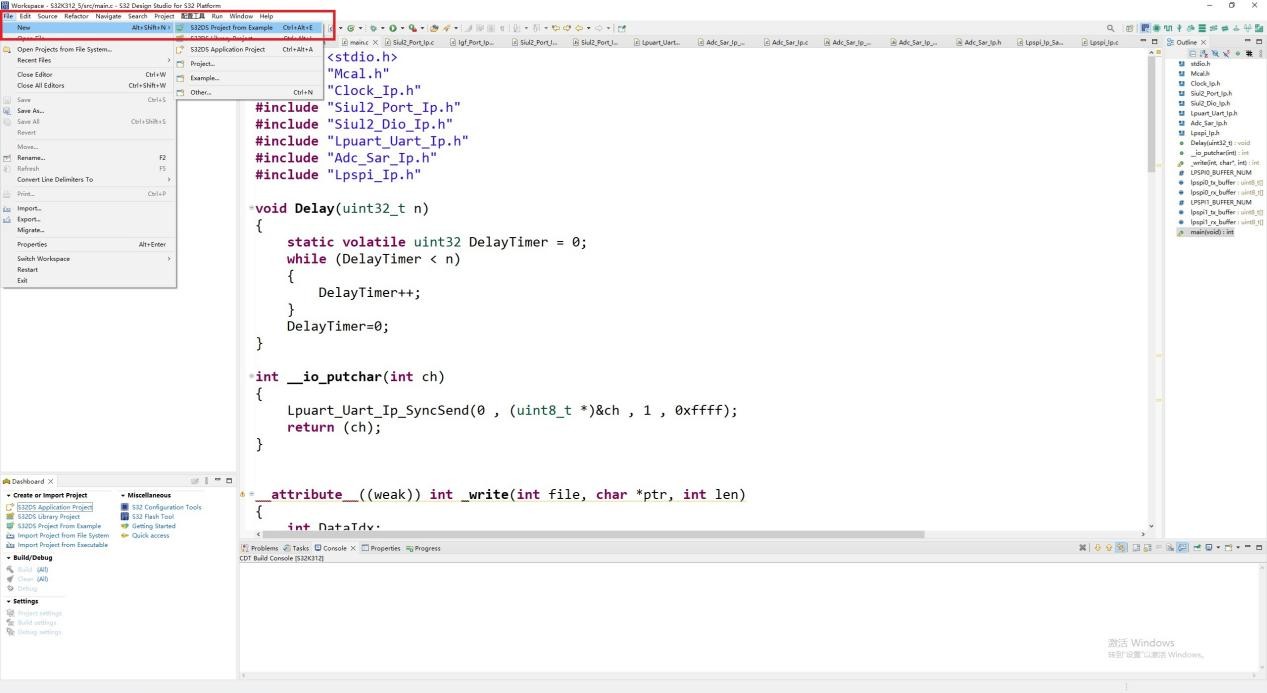Click S32 Configuration Tools link

(x=166, y=507)
